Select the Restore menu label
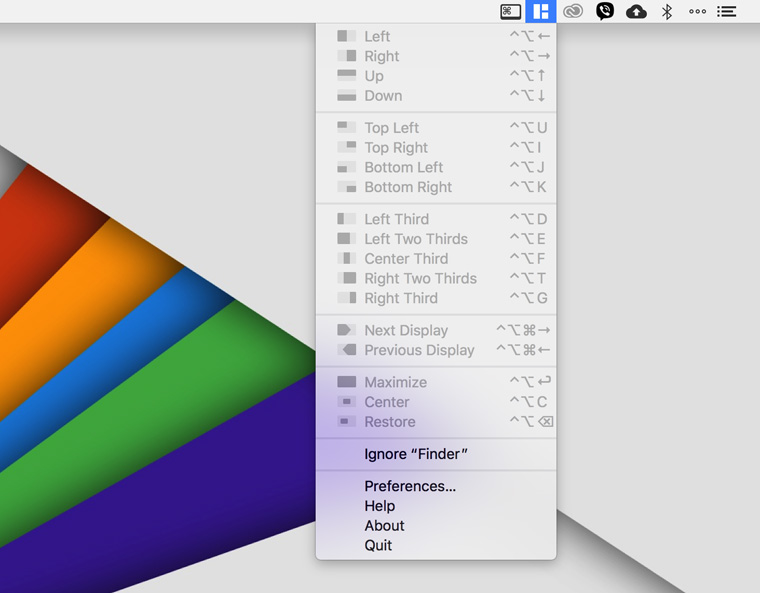Screen dimensions: 760x593 pos(390,422)
